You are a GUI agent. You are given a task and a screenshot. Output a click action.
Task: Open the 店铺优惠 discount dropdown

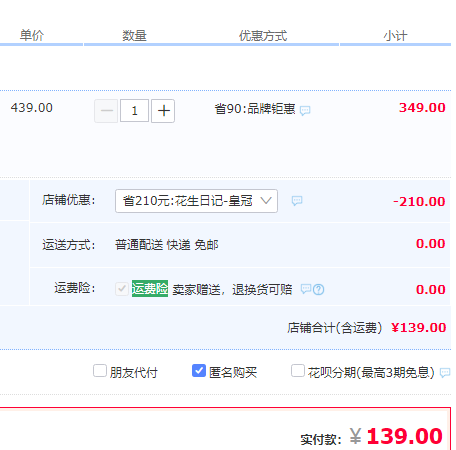point(196,201)
